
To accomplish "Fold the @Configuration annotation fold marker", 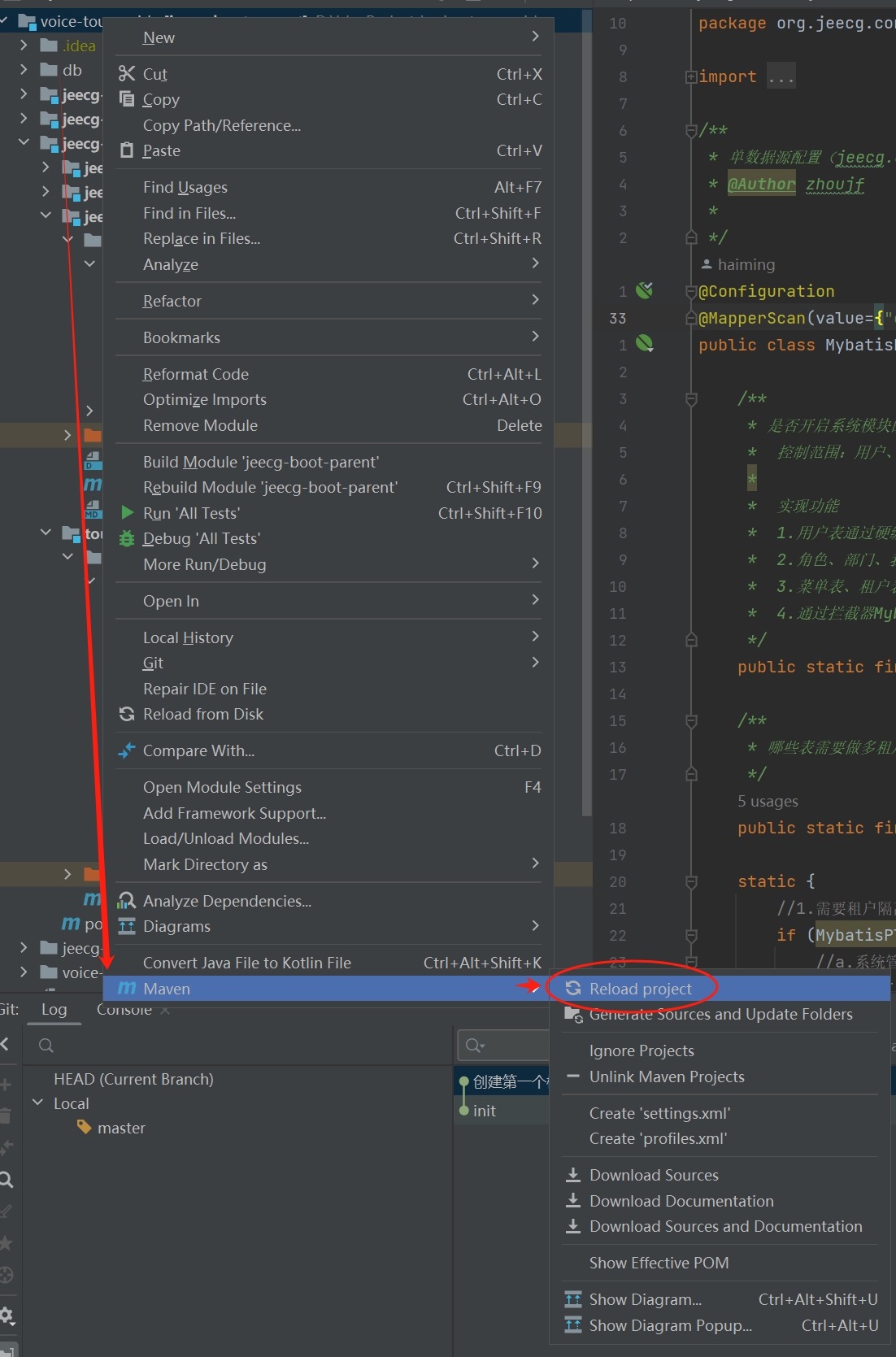I will tap(691, 291).
